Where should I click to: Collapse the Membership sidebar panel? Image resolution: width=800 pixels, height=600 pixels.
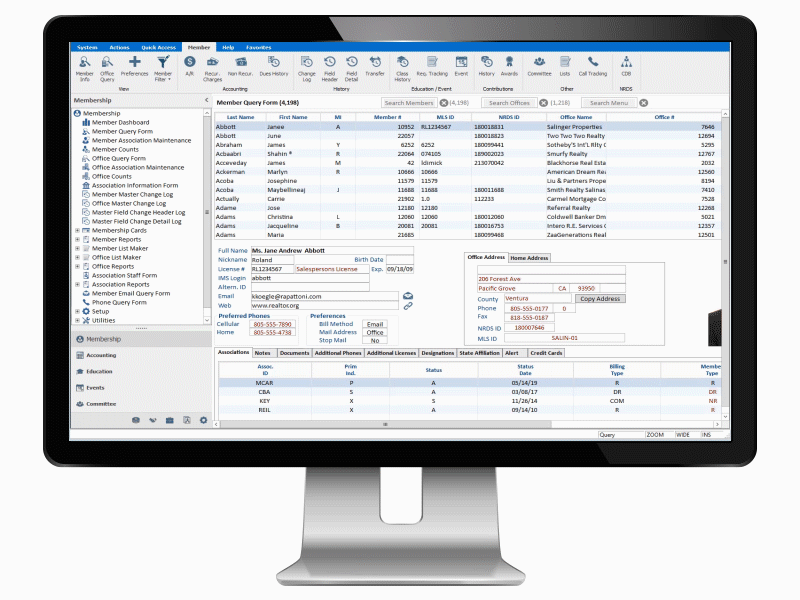(207, 100)
